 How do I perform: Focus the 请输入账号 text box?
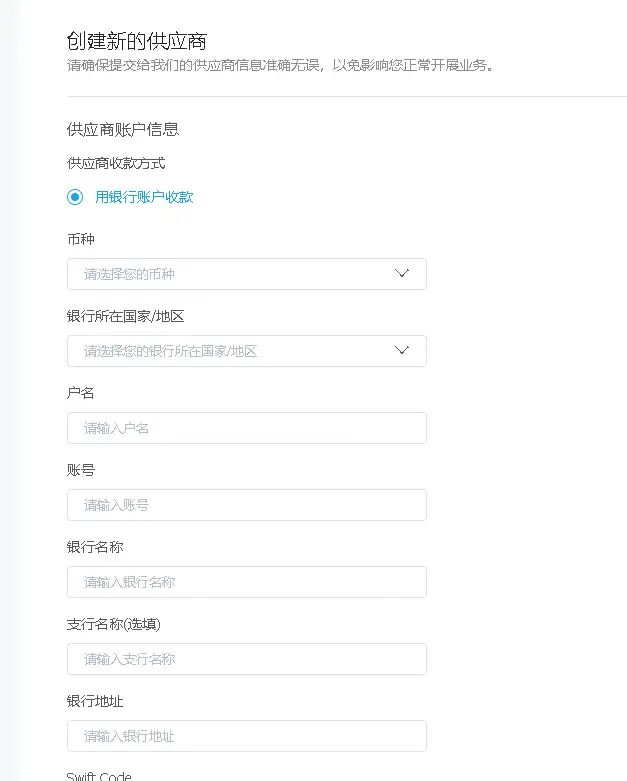tap(246, 505)
